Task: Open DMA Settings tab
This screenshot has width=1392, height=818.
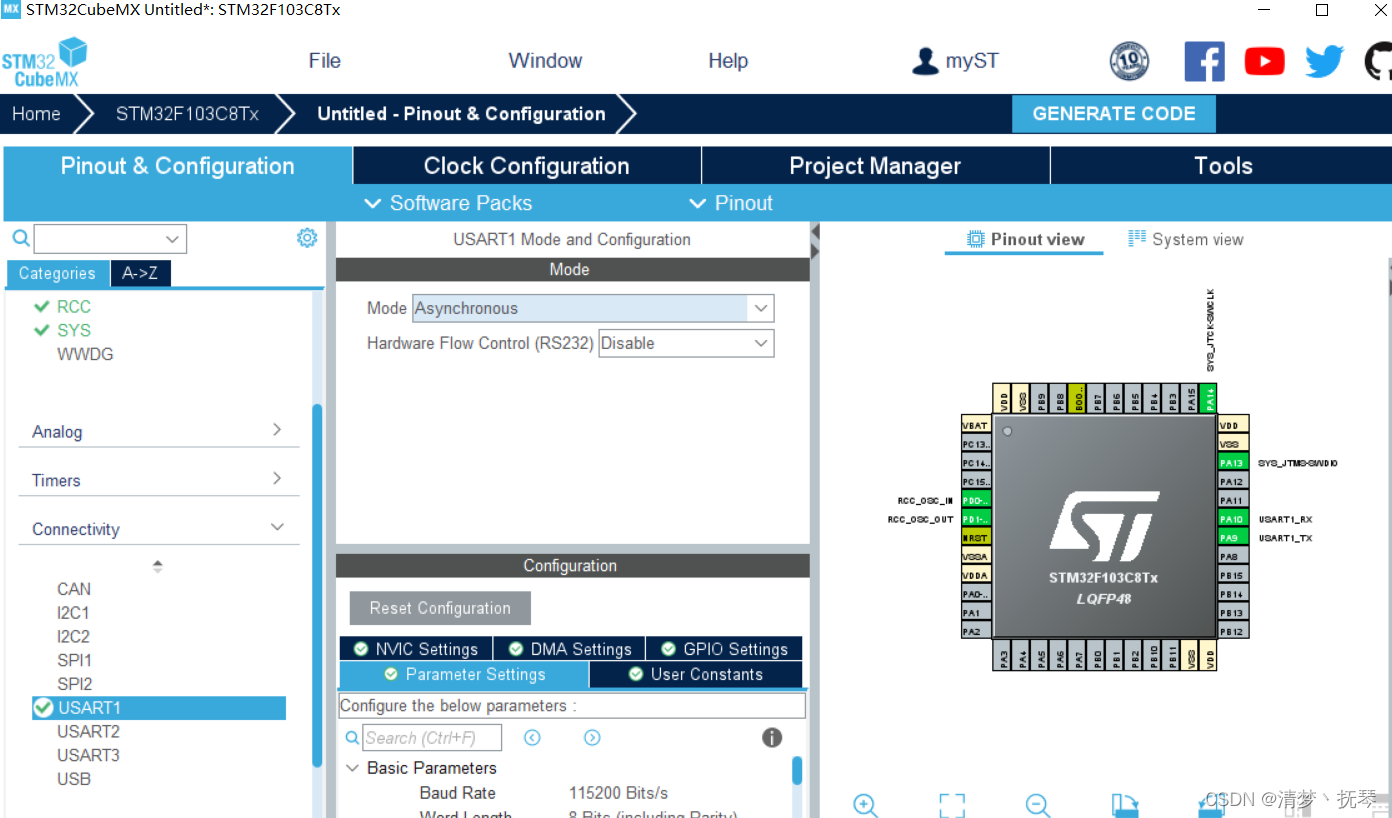Action: click(x=569, y=649)
